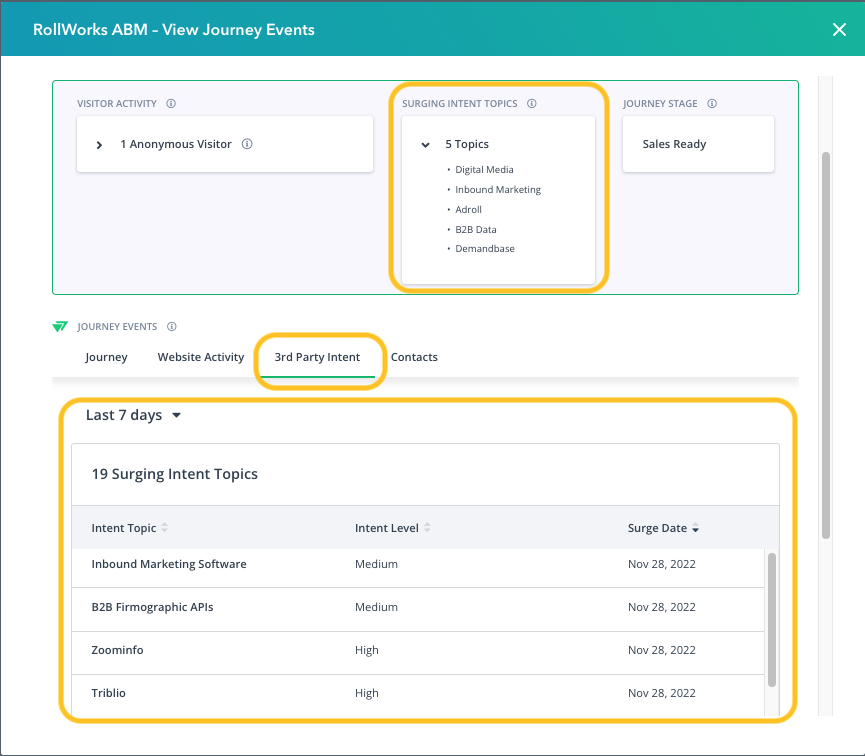865x756 pixels.
Task: Show info for Surging Intent Topics heading
Action: (x=532, y=104)
